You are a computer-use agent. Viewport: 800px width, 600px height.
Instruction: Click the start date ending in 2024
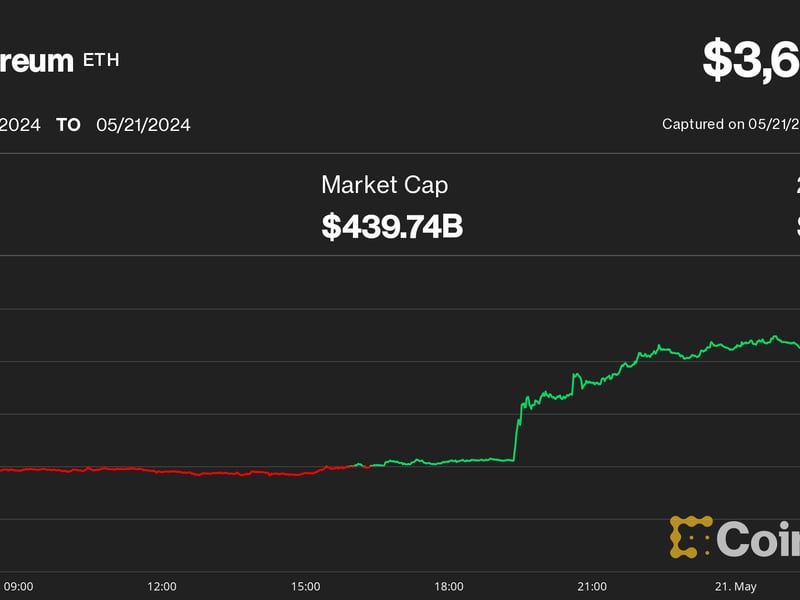click(20, 125)
